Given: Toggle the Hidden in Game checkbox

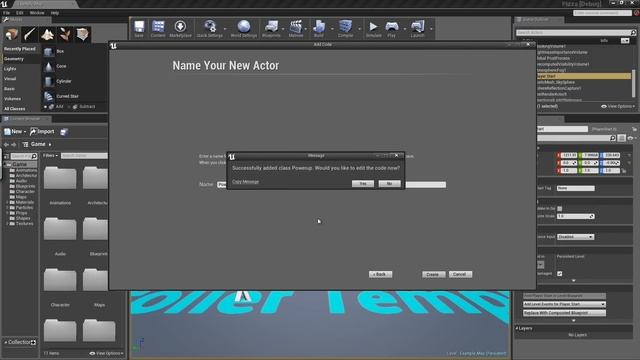Looking at the screenshot, I should (560, 209).
